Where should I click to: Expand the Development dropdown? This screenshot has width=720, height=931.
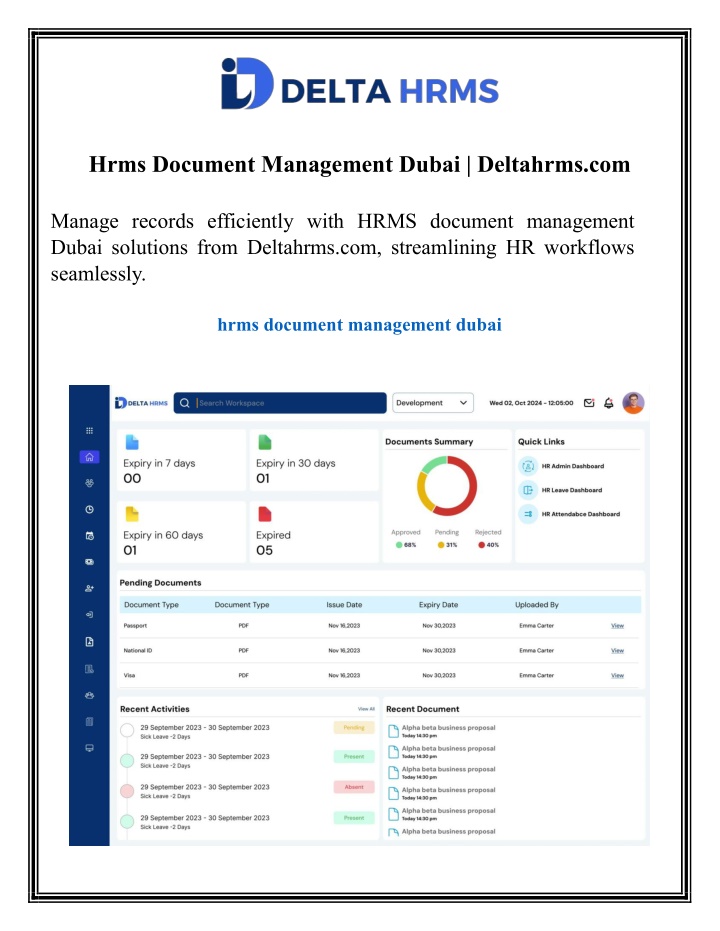(x=432, y=403)
